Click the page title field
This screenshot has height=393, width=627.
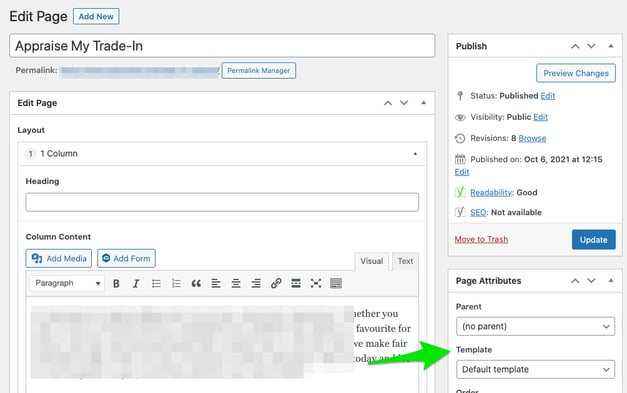click(x=222, y=46)
